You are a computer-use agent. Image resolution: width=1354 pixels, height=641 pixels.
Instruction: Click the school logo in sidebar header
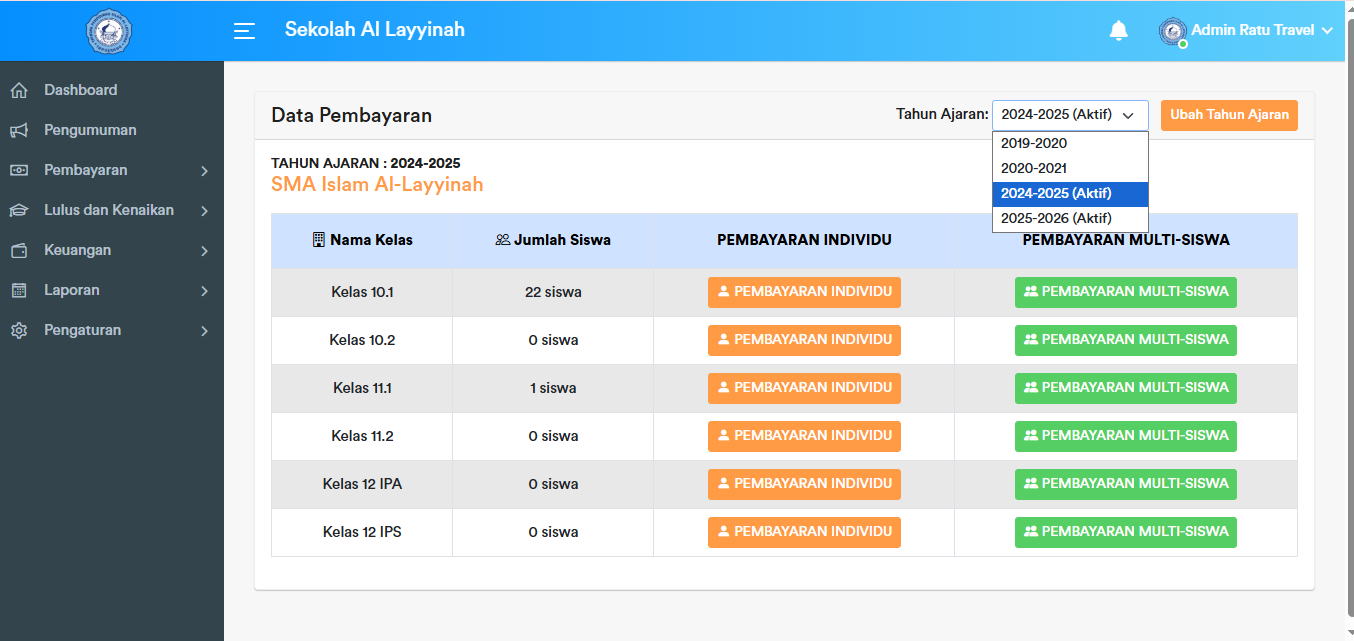tap(109, 31)
